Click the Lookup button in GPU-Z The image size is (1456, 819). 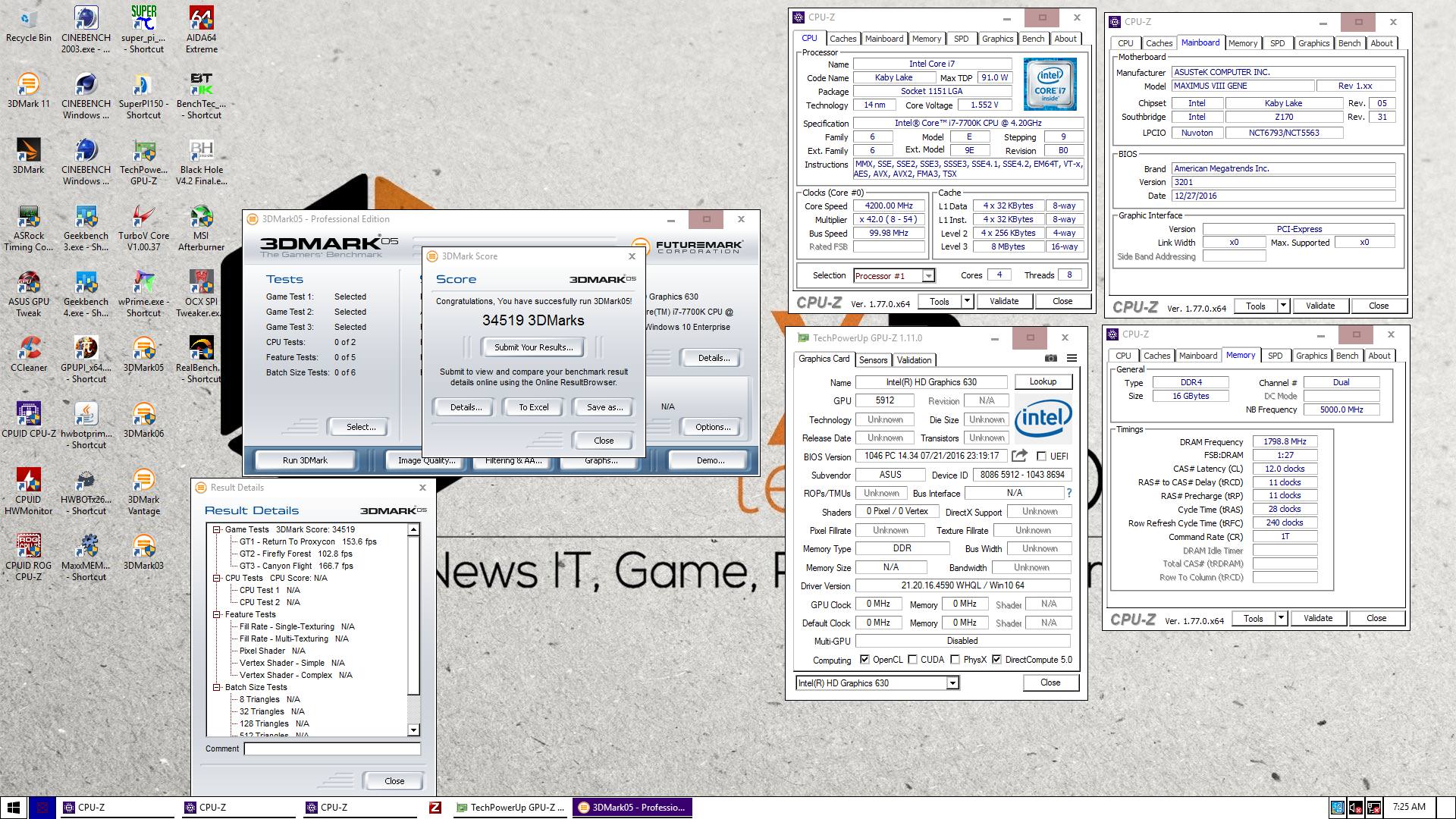(1043, 382)
